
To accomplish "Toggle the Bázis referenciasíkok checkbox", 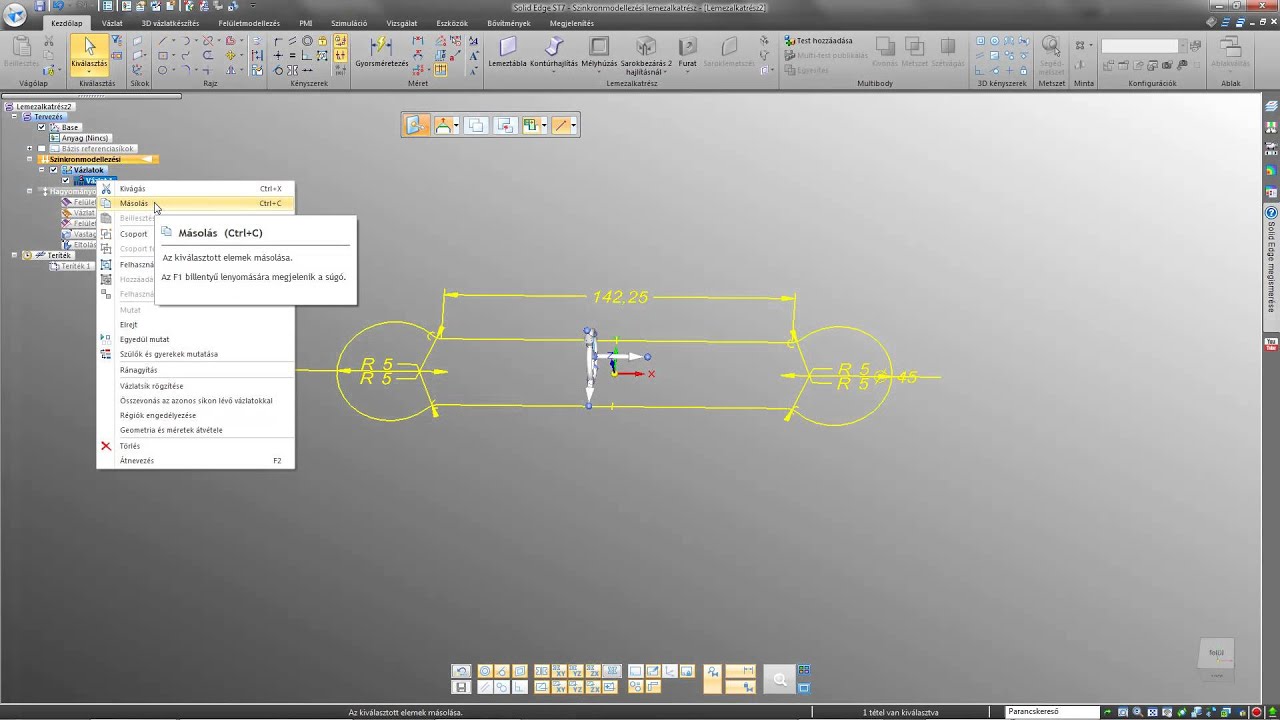I will [x=41, y=149].
